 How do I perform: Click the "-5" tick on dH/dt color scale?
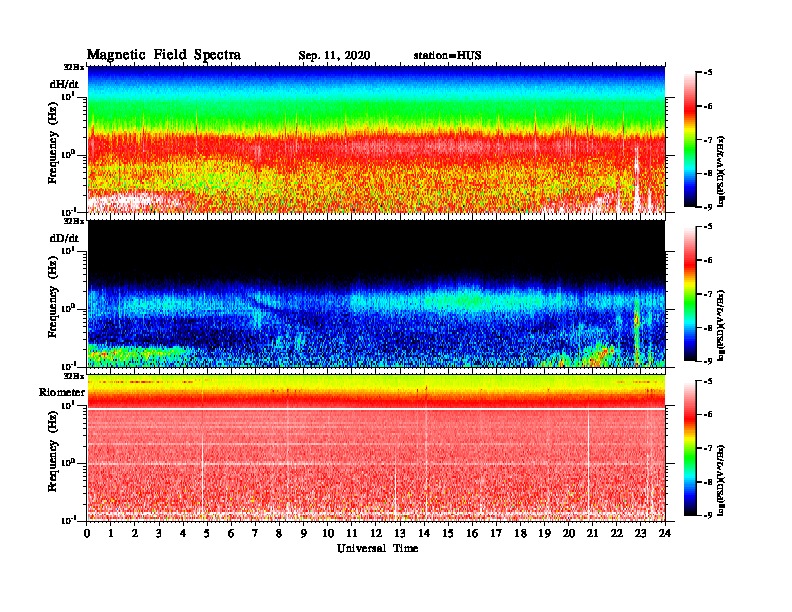[707, 73]
